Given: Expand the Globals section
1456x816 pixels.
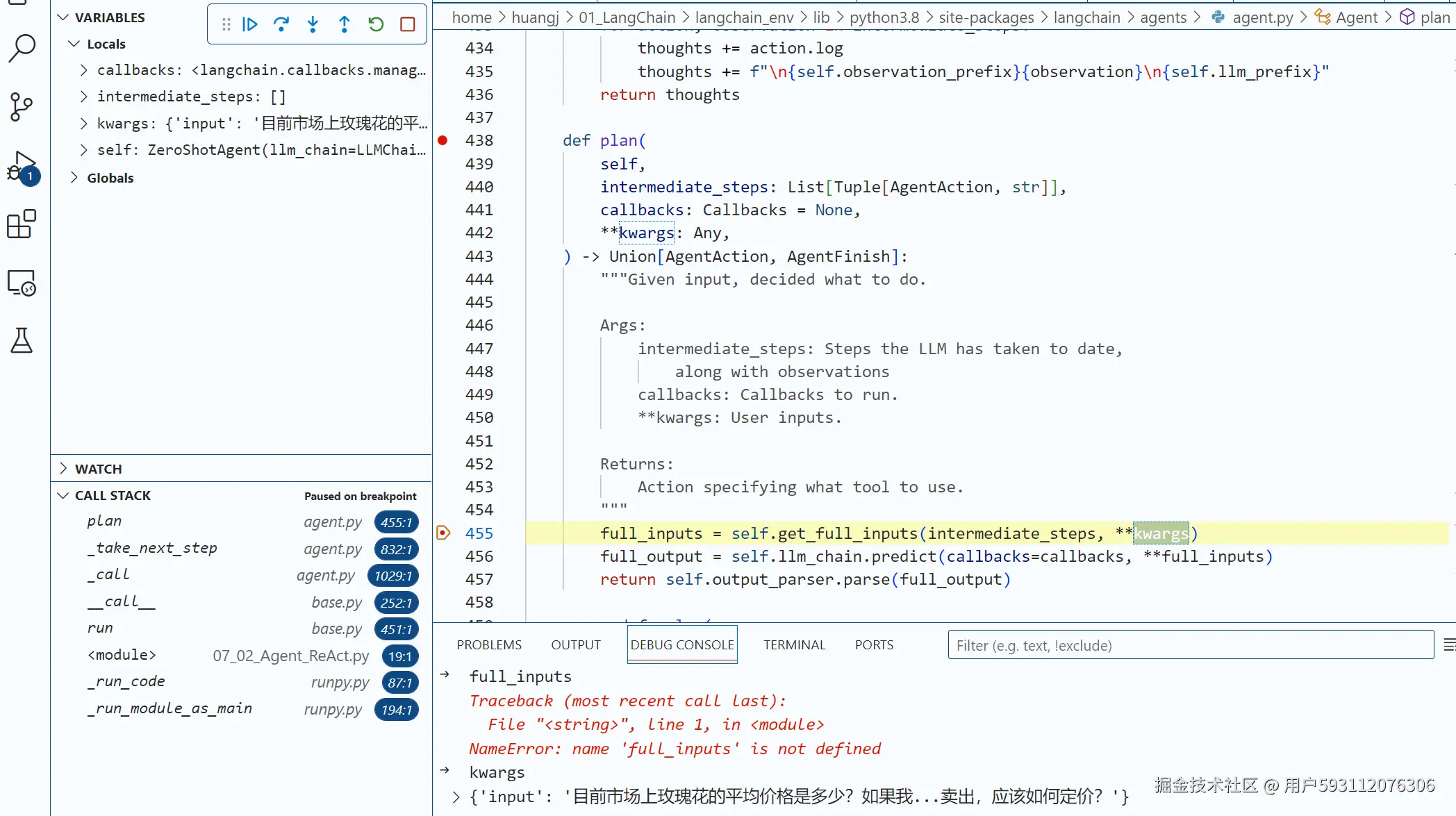Looking at the screenshot, I should point(74,178).
